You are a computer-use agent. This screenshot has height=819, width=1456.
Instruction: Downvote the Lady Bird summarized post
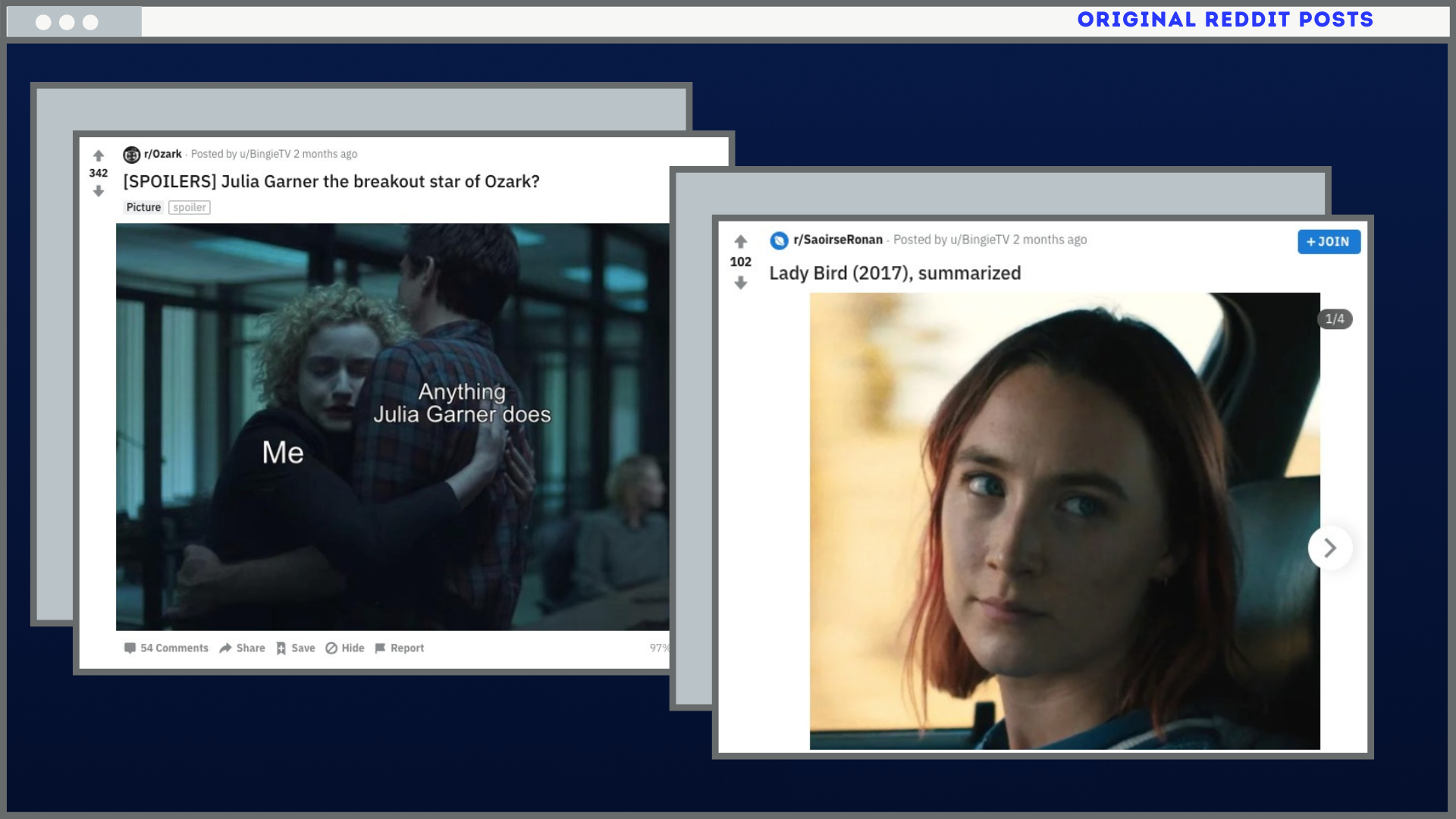[741, 283]
